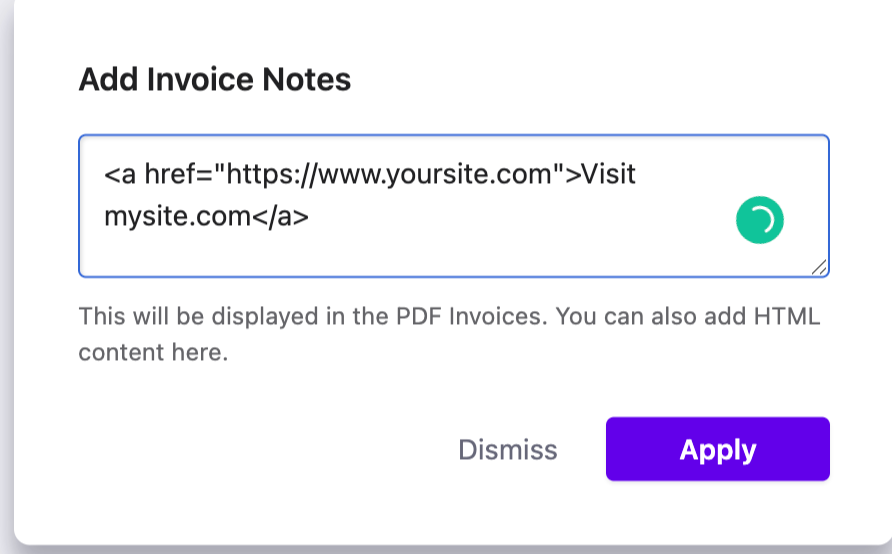Dismiss the Add Invoice Notes dialog
The image size is (892, 554).
[x=507, y=449]
